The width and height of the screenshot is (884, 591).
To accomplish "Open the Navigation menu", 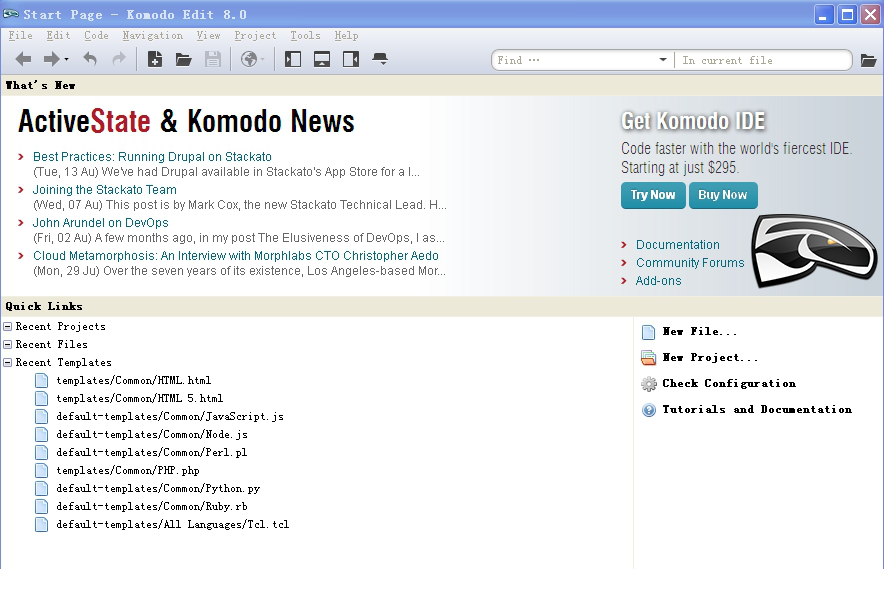I will tap(153, 36).
